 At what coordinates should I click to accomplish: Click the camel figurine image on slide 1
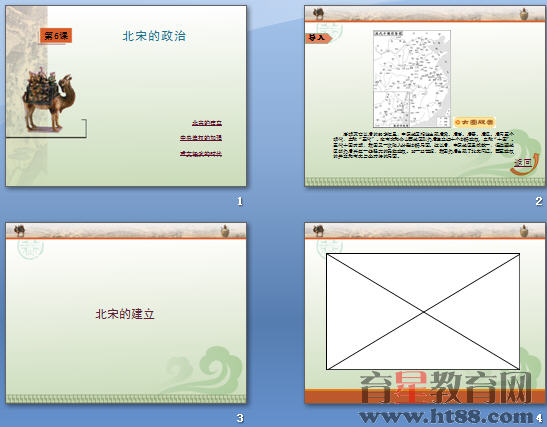[x=48, y=99]
